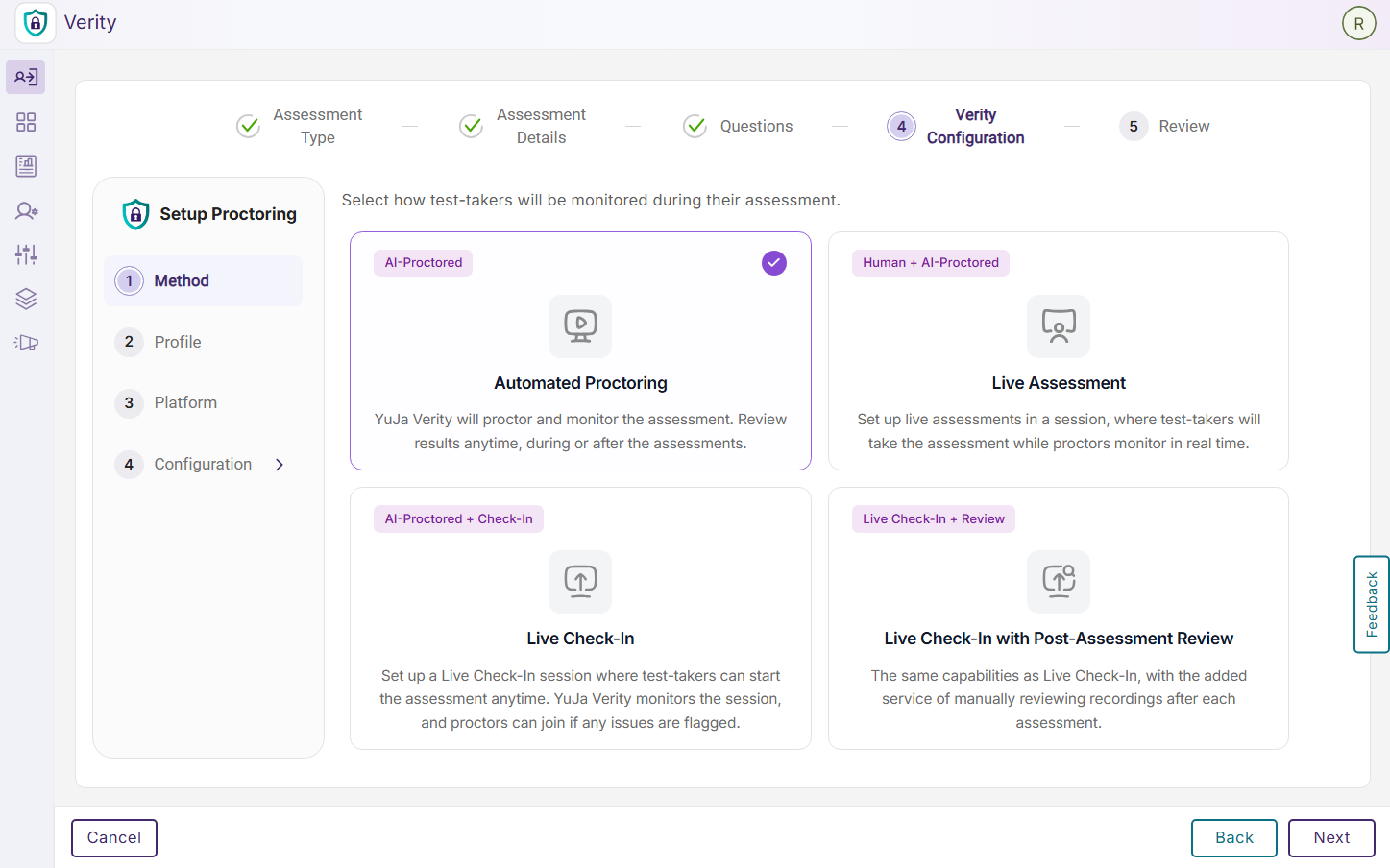Image resolution: width=1390 pixels, height=868 pixels.
Task: Click the Next button
Action: [x=1331, y=838]
